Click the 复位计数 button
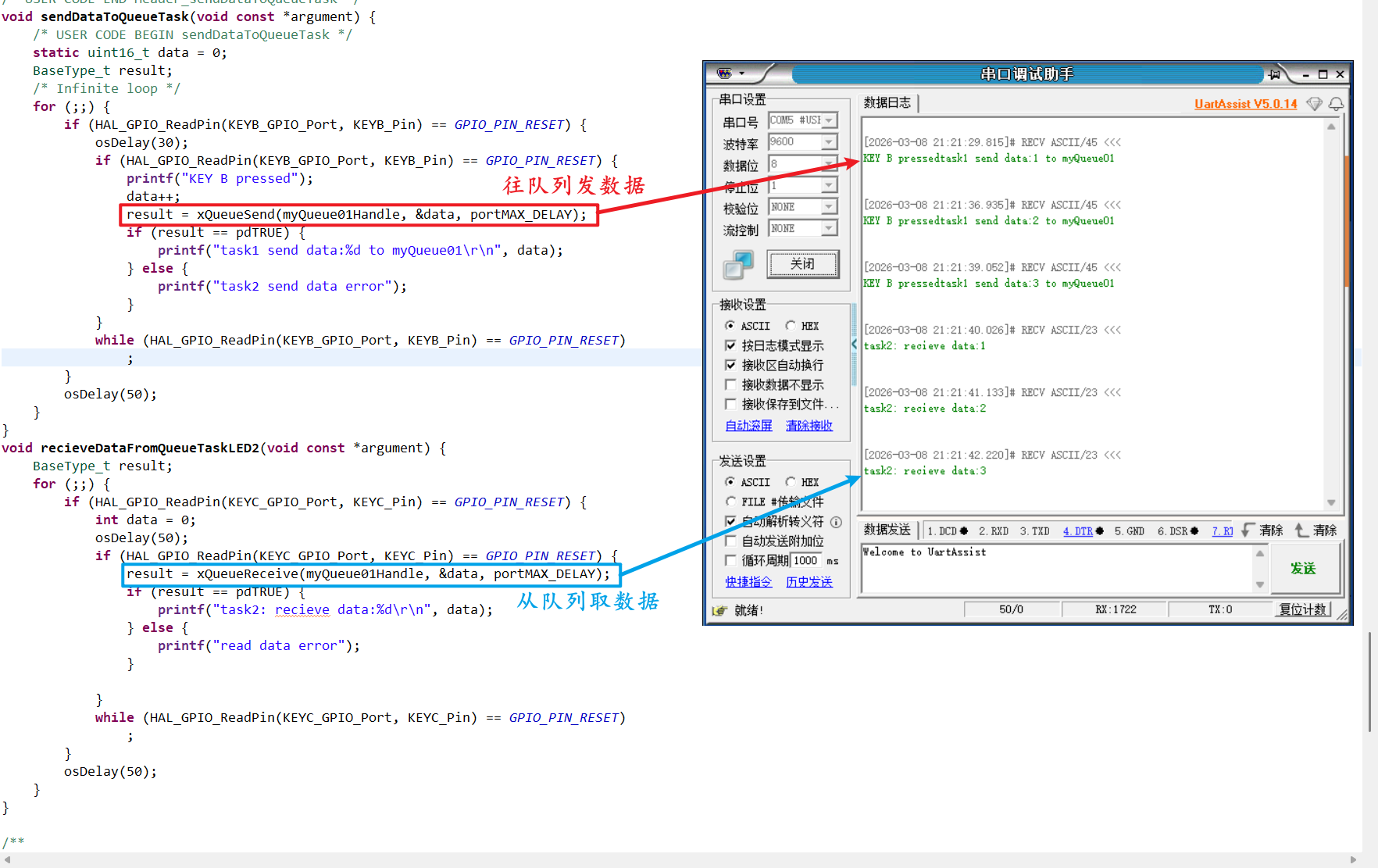 click(x=1303, y=609)
